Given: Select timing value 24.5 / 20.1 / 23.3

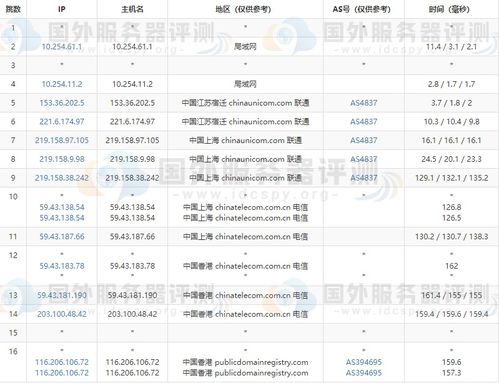Looking at the screenshot, I should [x=451, y=159].
